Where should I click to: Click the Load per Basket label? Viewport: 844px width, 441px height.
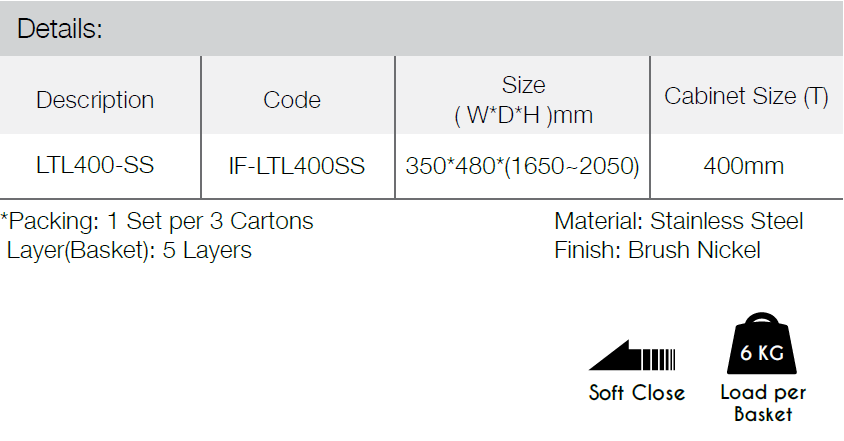(763, 403)
